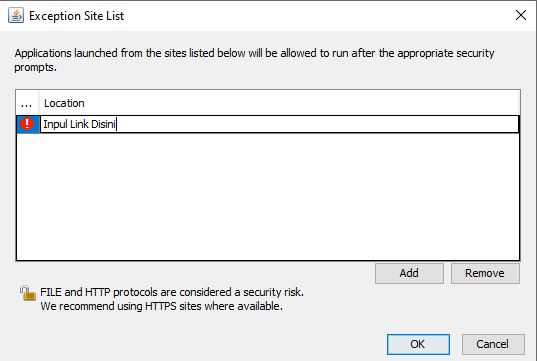Click the Java coffee cup title icon
537x361 pixels.
pyautogui.click(x=16, y=15)
